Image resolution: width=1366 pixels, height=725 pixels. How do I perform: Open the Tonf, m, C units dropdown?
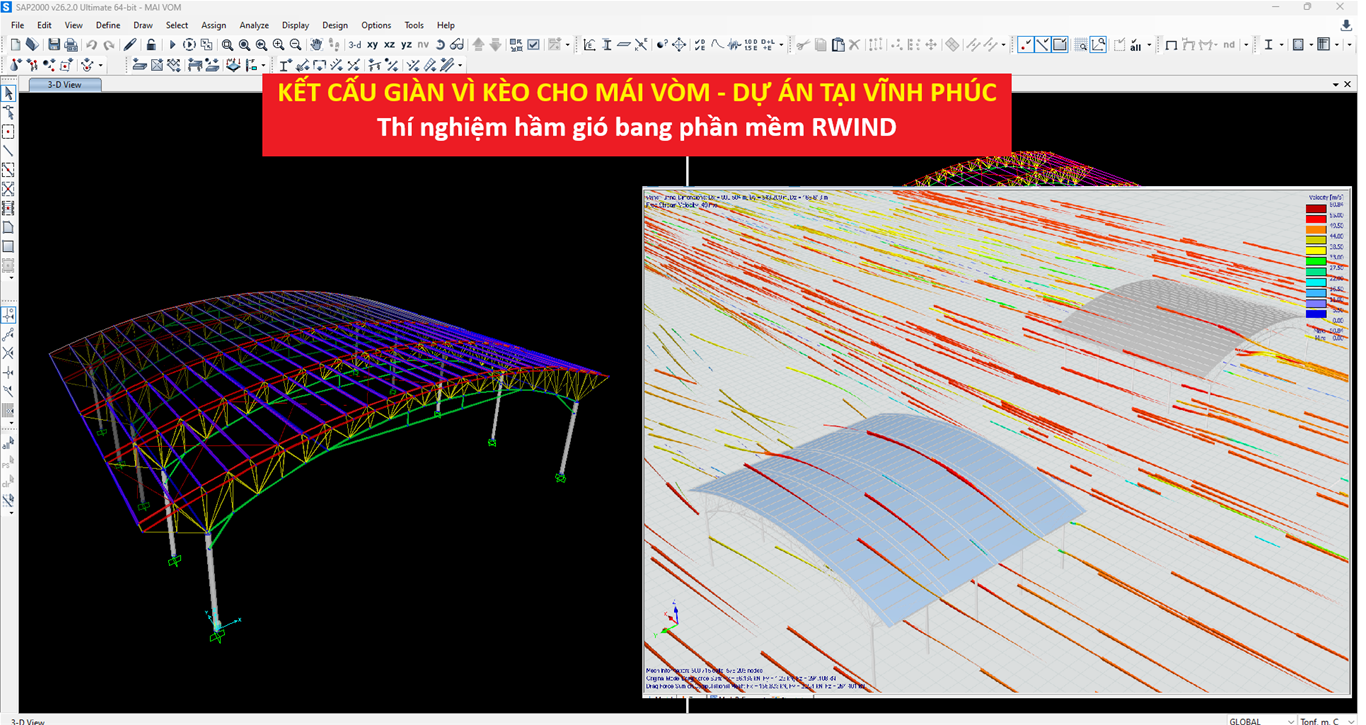(1326, 720)
